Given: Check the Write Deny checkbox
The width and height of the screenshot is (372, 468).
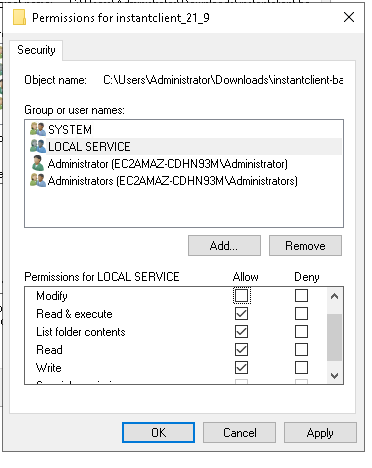Looking at the screenshot, I should pyautogui.click(x=301, y=367).
